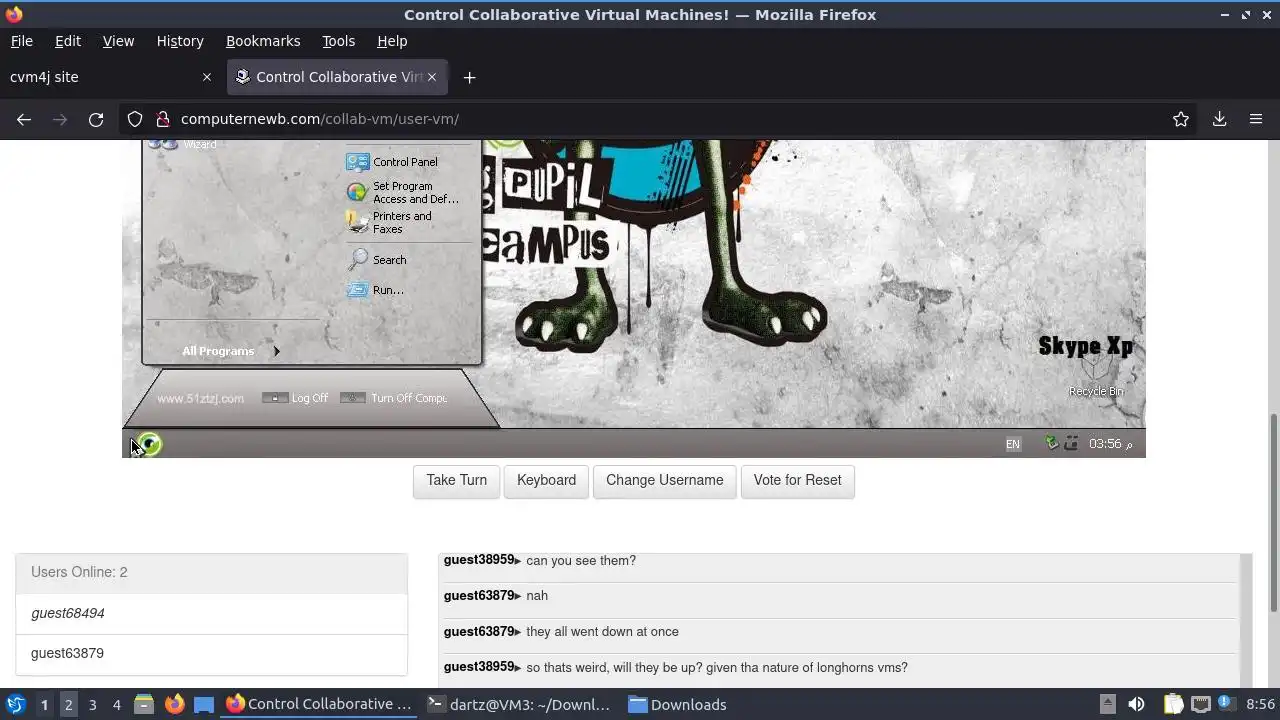The height and width of the screenshot is (720, 1280).
Task: Open the Firefox hamburger application menu
Action: [1256, 119]
